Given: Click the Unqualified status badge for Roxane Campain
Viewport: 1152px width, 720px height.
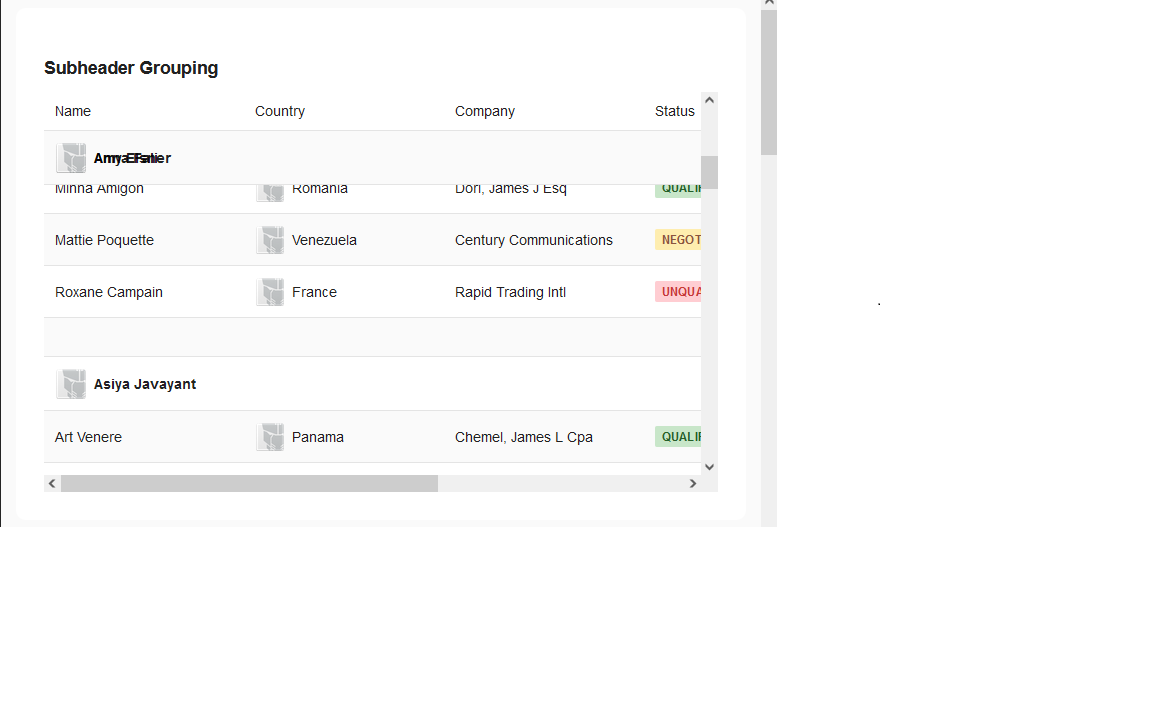Looking at the screenshot, I should (678, 292).
